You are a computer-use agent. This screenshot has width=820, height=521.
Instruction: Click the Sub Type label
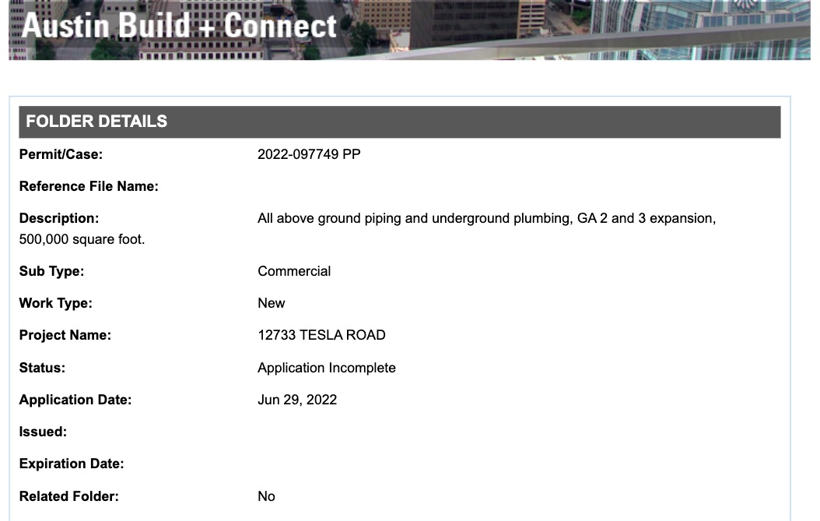coord(52,271)
